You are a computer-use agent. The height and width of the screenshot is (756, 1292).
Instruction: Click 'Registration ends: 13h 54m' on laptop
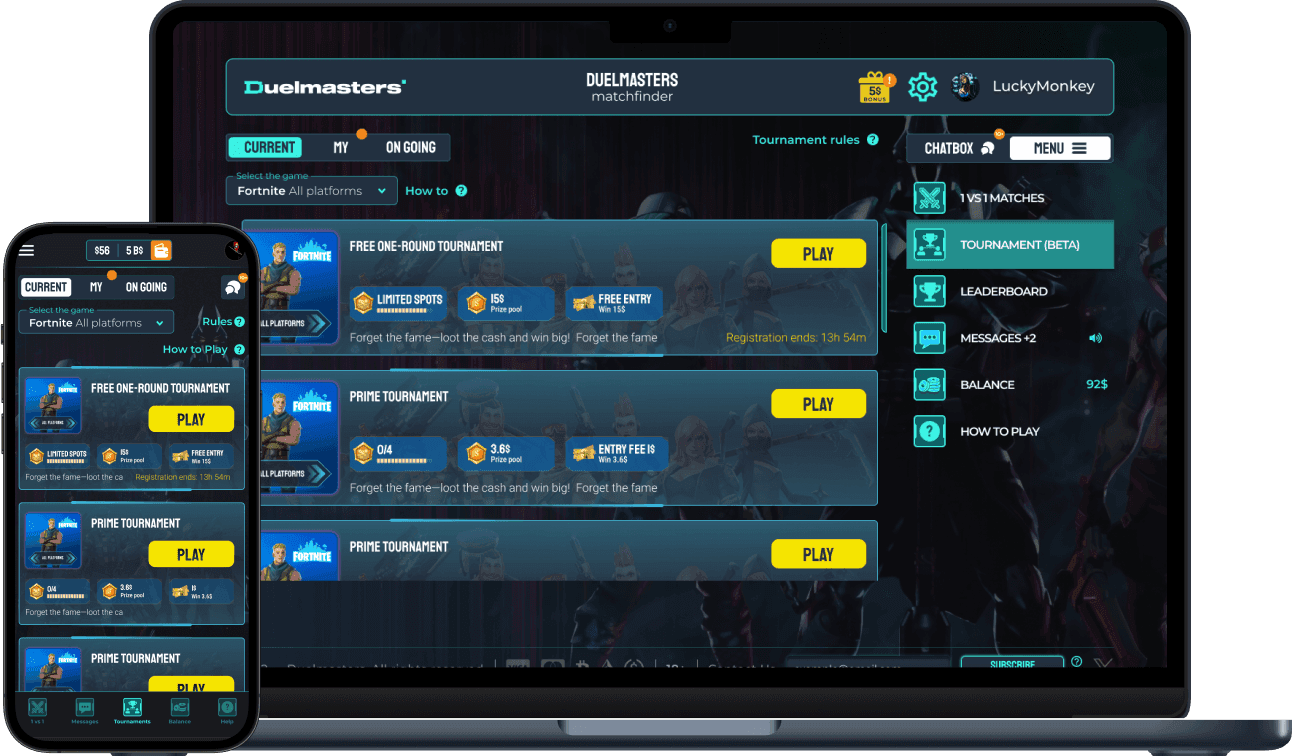pyautogui.click(x=796, y=338)
